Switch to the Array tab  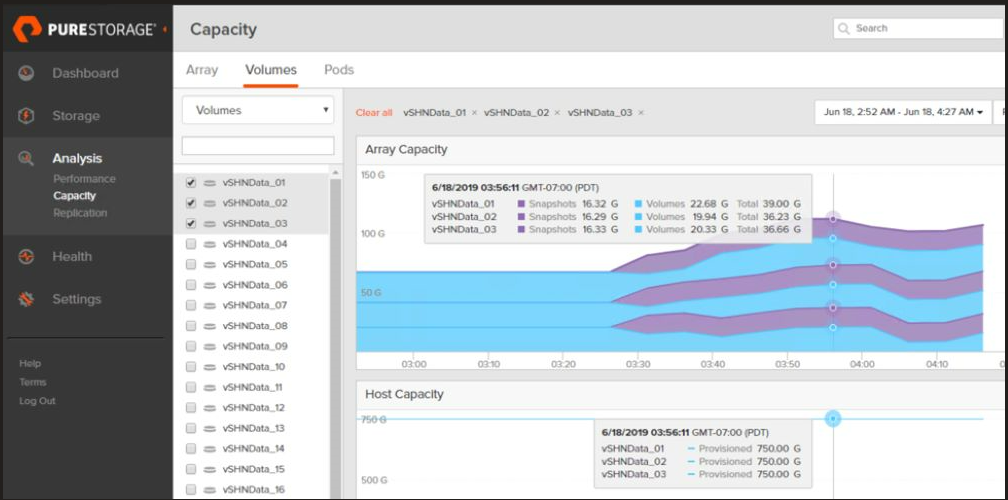tap(202, 69)
